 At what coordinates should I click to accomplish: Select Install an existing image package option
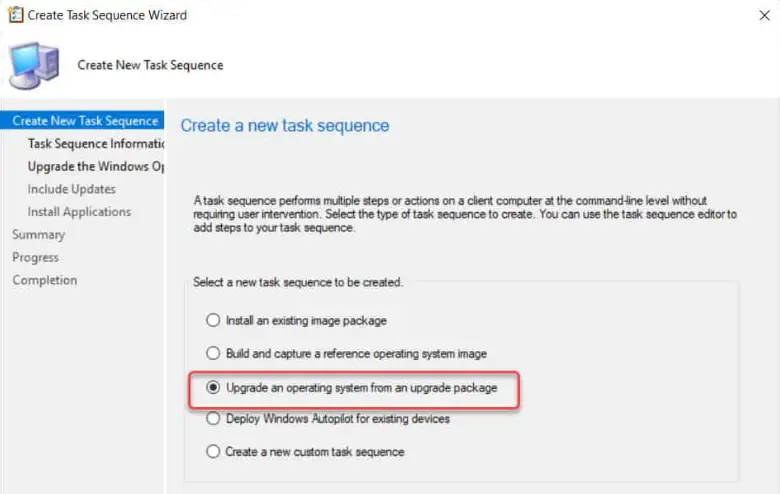[212, 321]
